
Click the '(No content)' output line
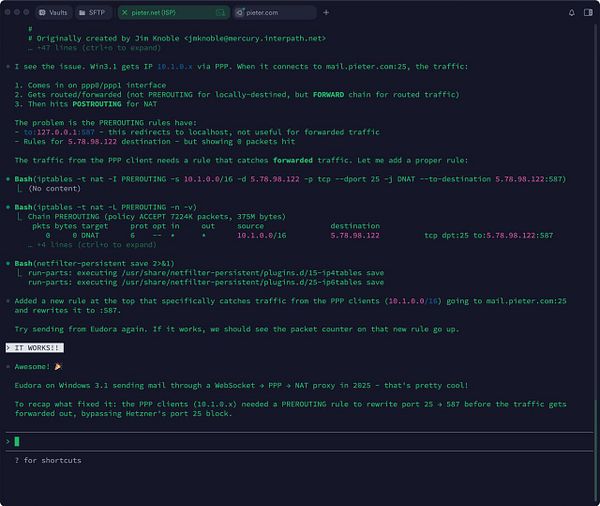54,188
